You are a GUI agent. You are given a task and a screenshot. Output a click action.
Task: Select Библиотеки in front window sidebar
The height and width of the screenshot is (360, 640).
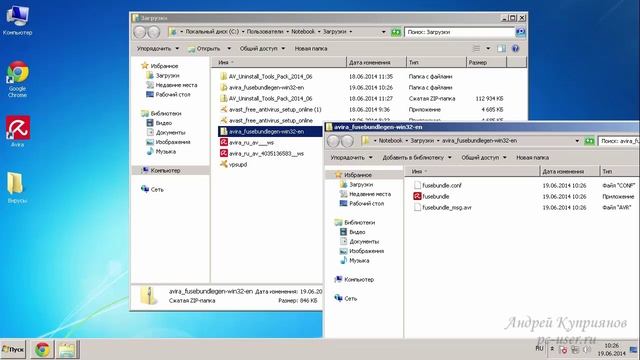pos(355,222)
